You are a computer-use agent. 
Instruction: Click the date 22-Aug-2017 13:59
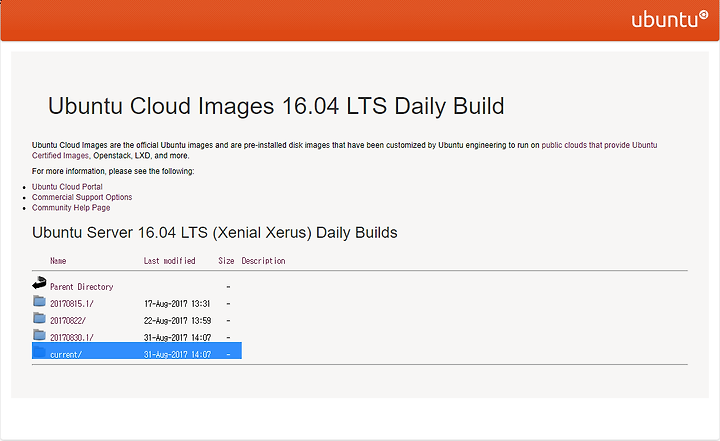pyautogui.click(x=177, y=321)
